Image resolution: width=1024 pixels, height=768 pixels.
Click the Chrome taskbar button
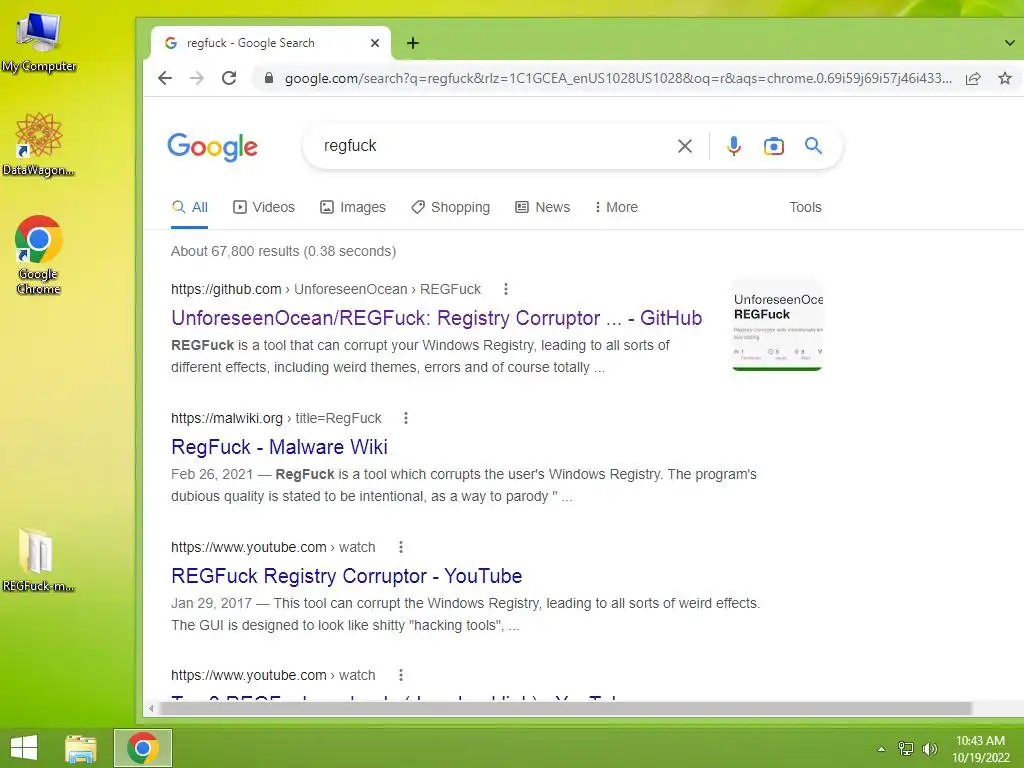point(143,748)
